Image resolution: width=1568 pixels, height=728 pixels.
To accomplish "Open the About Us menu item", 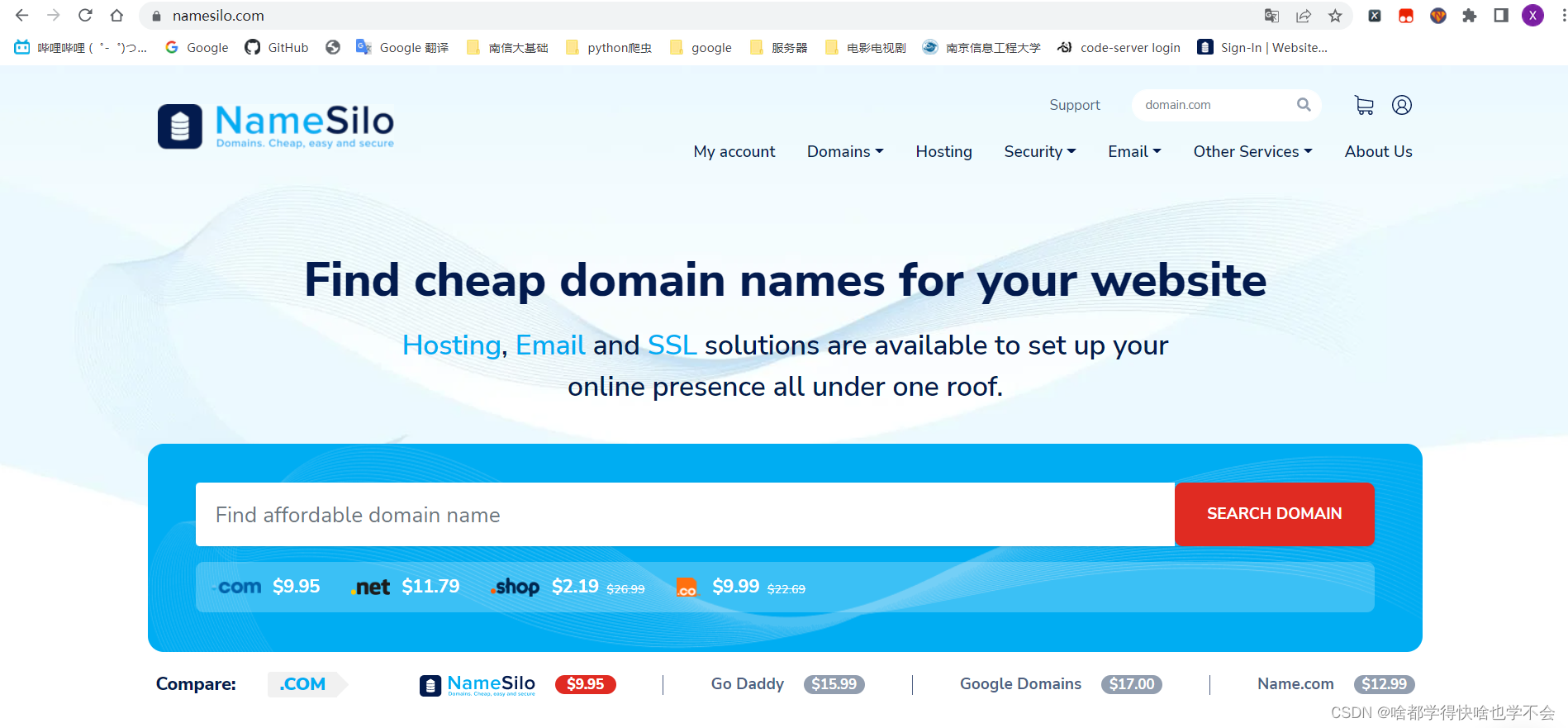I will pyautogui.click(x=1378, y=151).
